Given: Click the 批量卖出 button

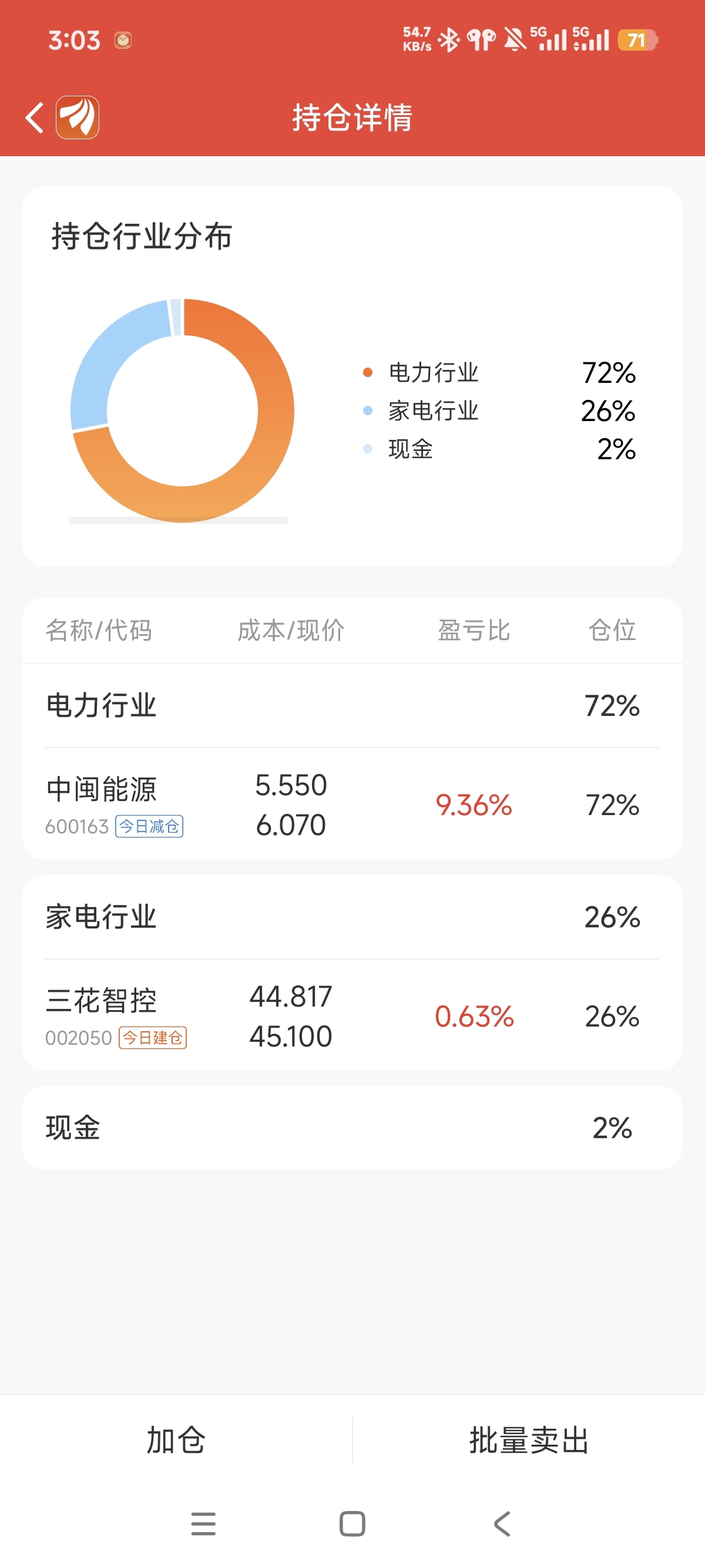Looking at the screenshot, I should point(529,1440).
